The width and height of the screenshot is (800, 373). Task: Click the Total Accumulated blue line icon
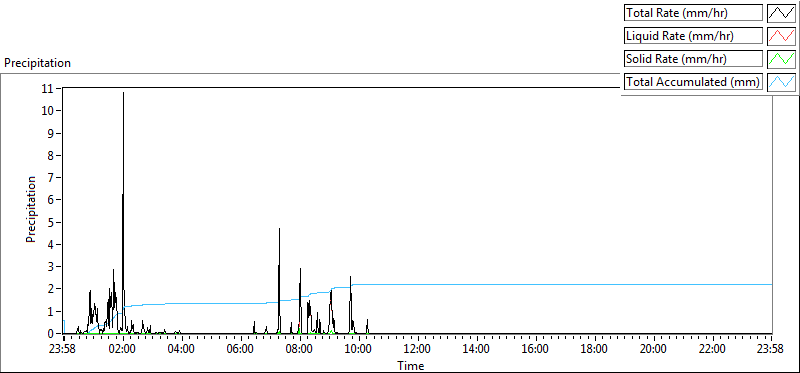click(x=782, y=82)
